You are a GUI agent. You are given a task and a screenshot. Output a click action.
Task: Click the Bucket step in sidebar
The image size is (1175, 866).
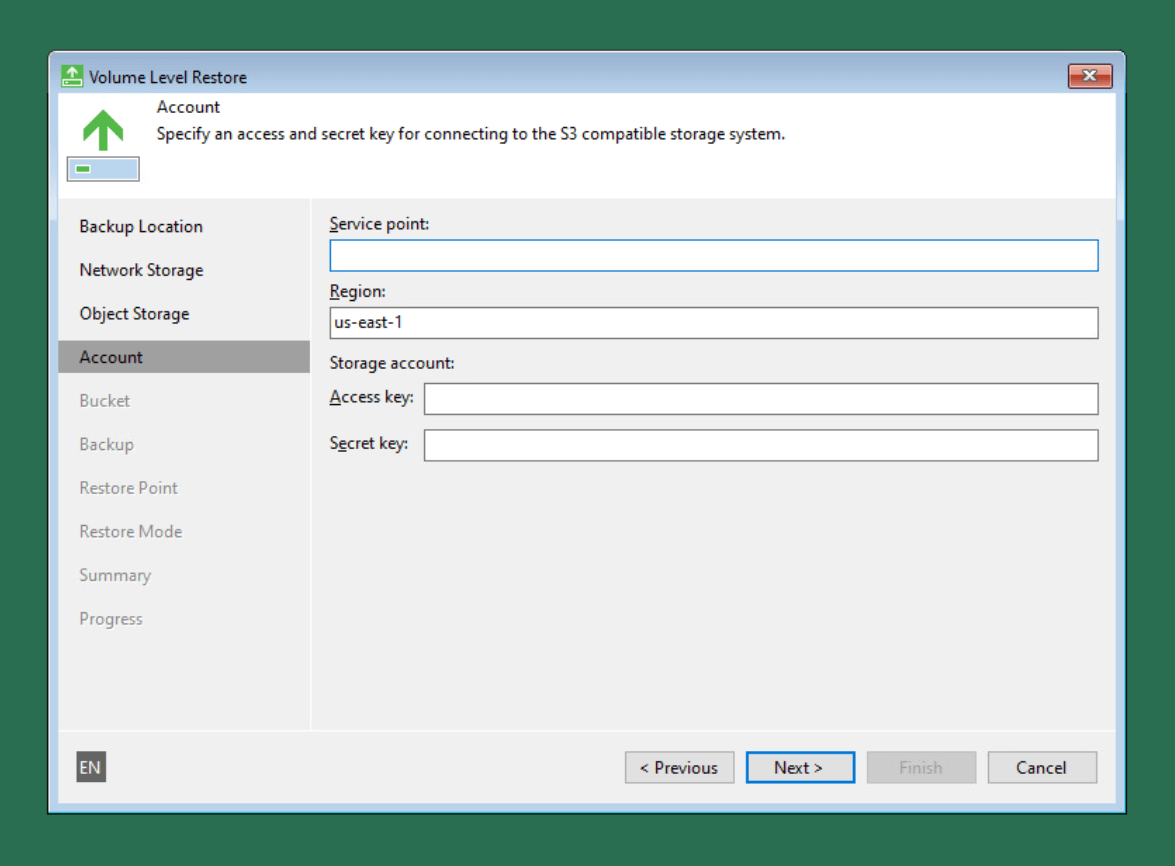(x=105, y=401)
